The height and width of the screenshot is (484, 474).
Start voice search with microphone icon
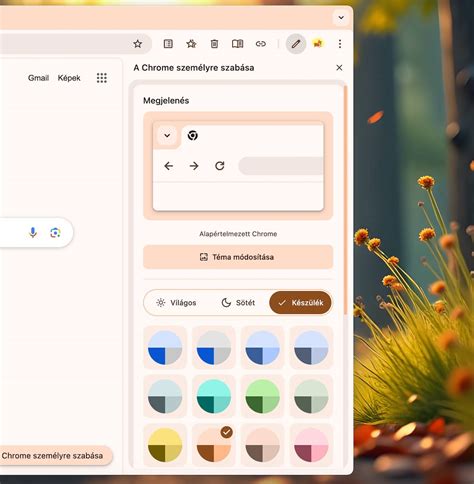(x=33, y=232)
